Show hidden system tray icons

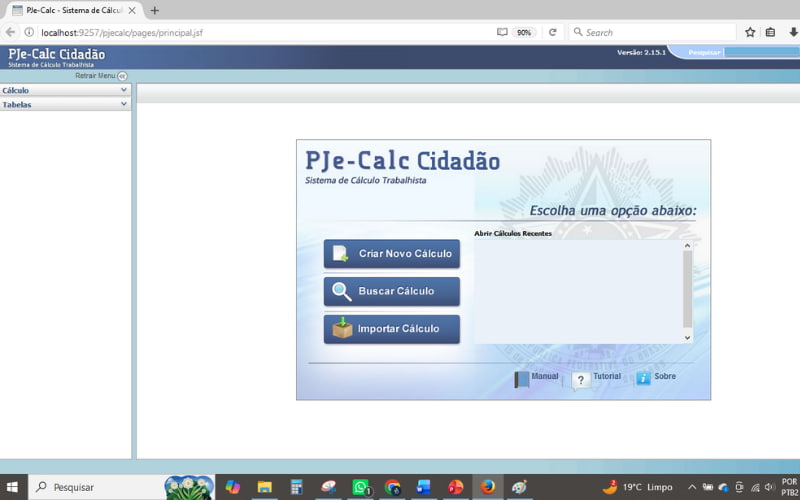(x=692, y=487)
